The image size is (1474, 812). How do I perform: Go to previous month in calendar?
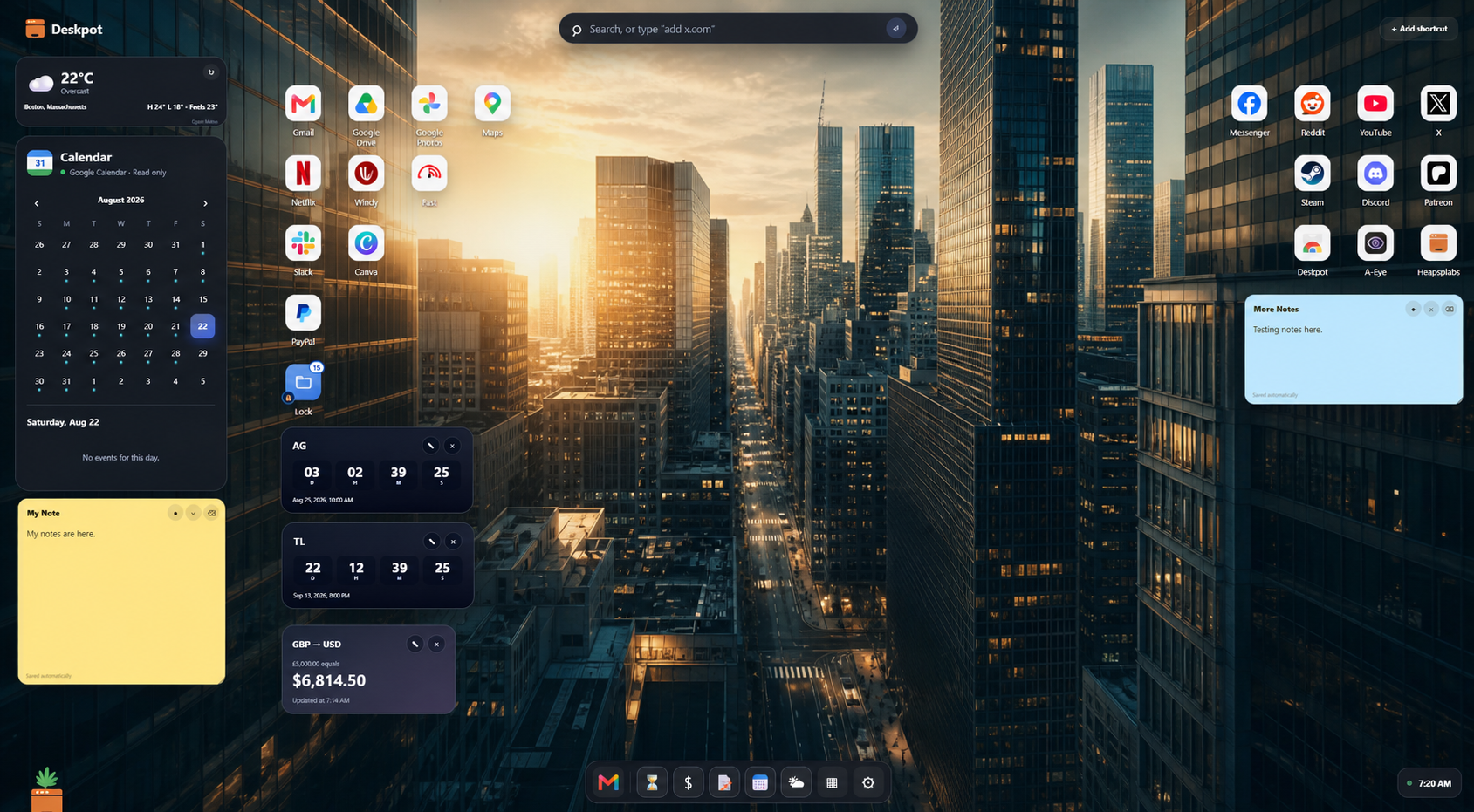(37, 203)
